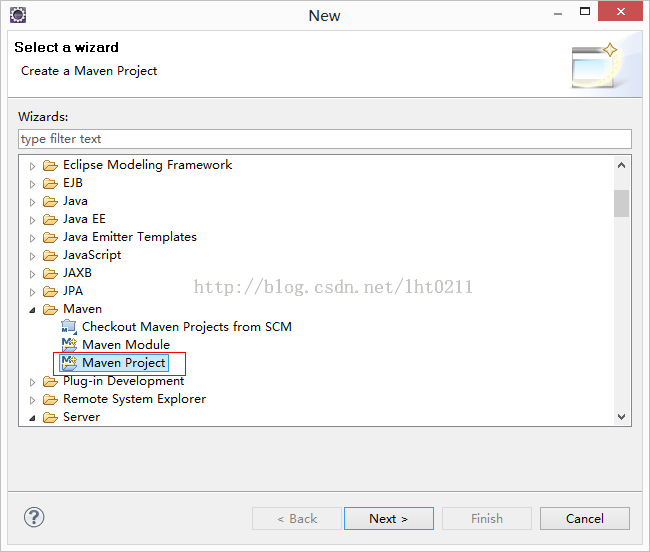Click the Checkout Maven Projects from SCM icon
The height and width of the screenshot is (552, 650).
(69, 327)
